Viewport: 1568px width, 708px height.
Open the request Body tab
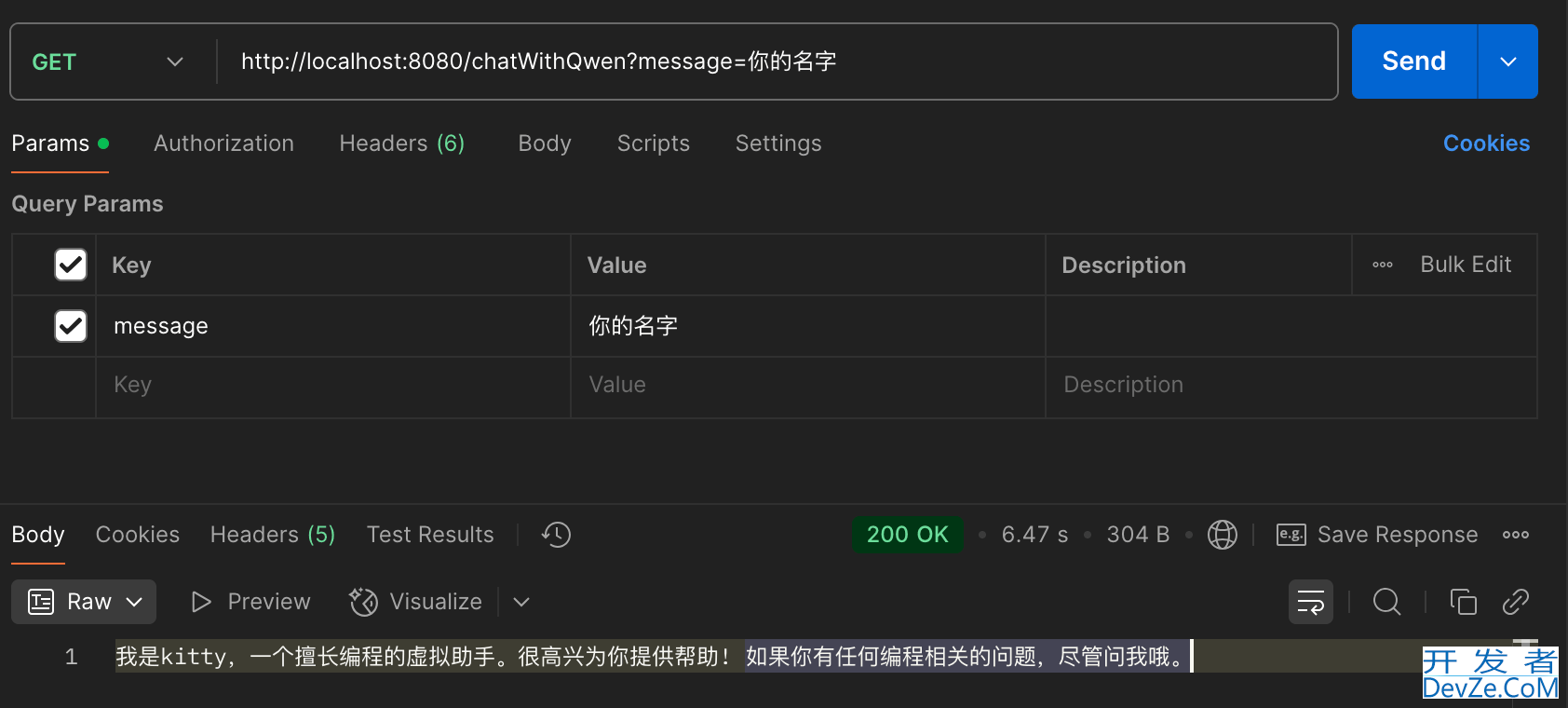pyautogui.click(x=545, y=143)
